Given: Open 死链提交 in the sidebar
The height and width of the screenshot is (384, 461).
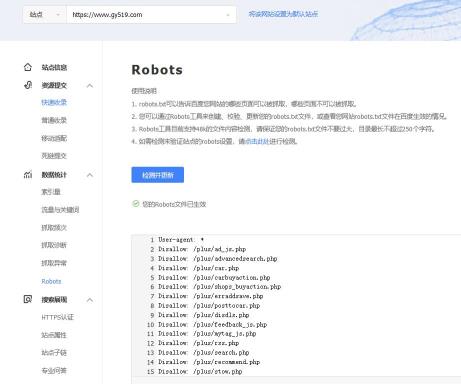Looking at the screenshot, I should pyautogui.click(x=54, y=156).
